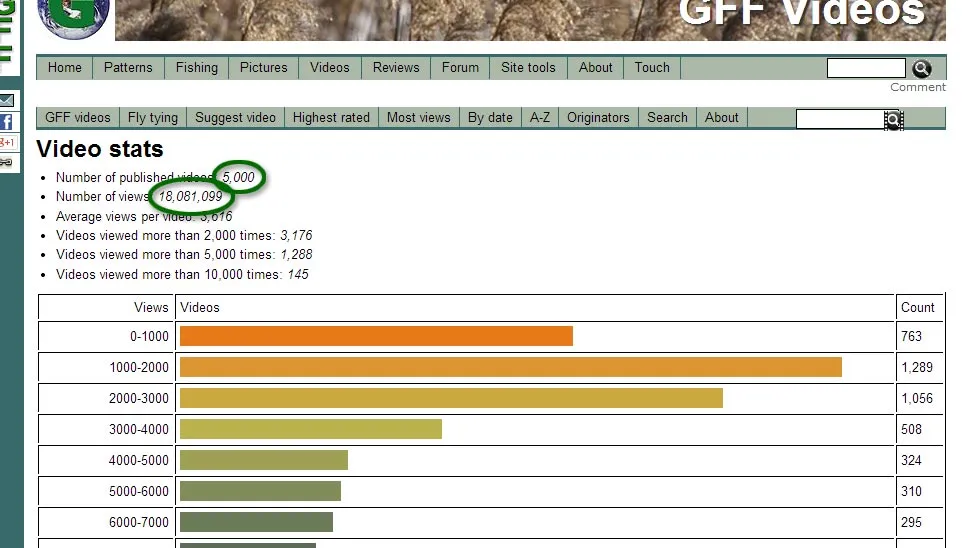Screen dimensions: 962x548
Task: Click the email envelope share icon
Action: (6, 101)
